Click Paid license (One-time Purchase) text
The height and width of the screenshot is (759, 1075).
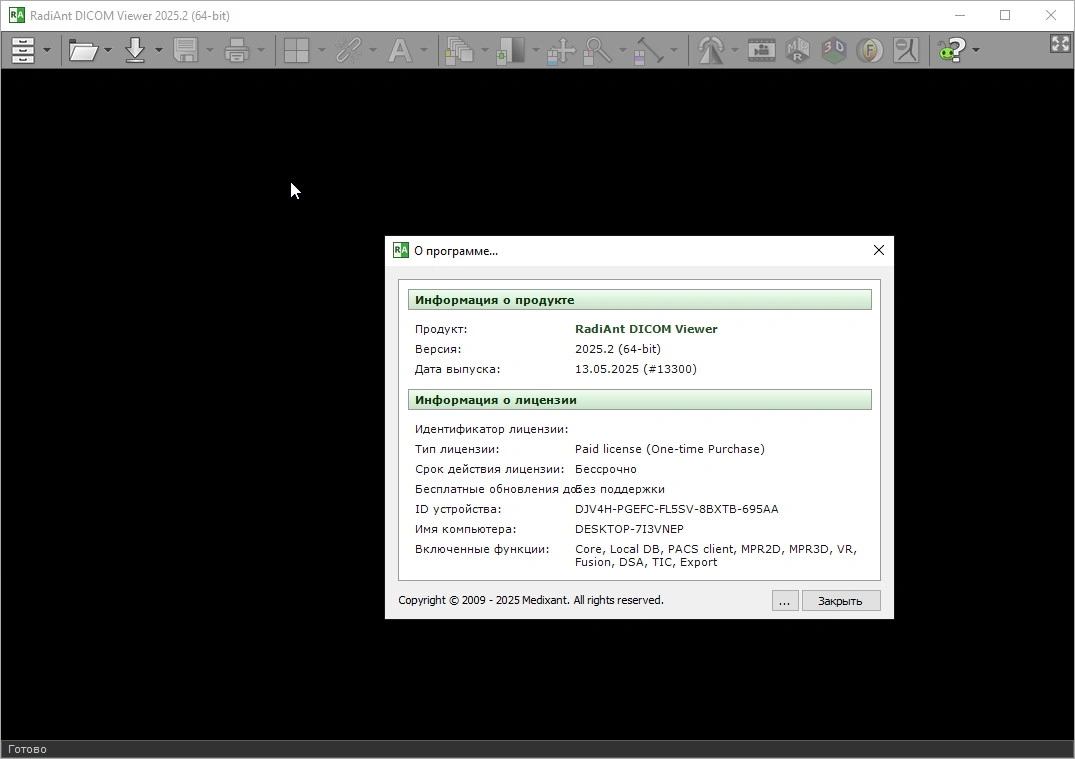669,449
